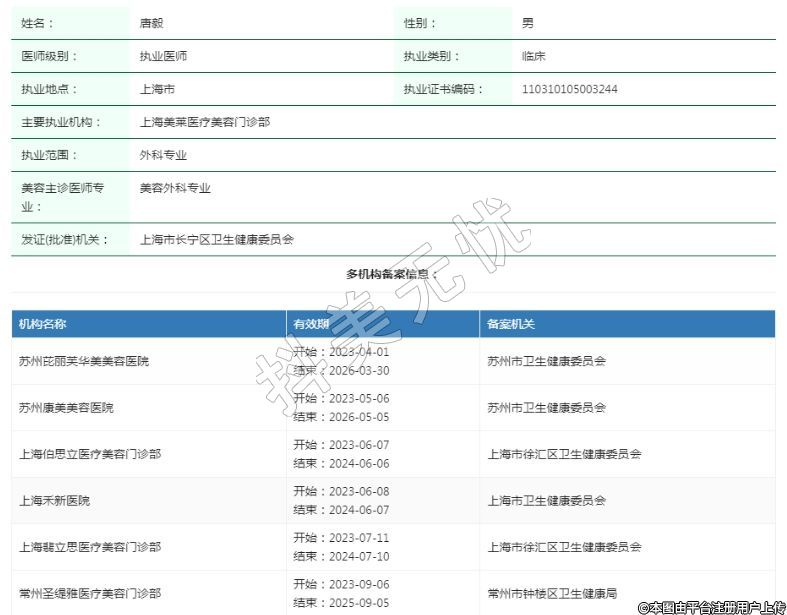
Task: Select the 苏州芘丽芙华美美容医院 row entry
Action: tap(84, 361)
